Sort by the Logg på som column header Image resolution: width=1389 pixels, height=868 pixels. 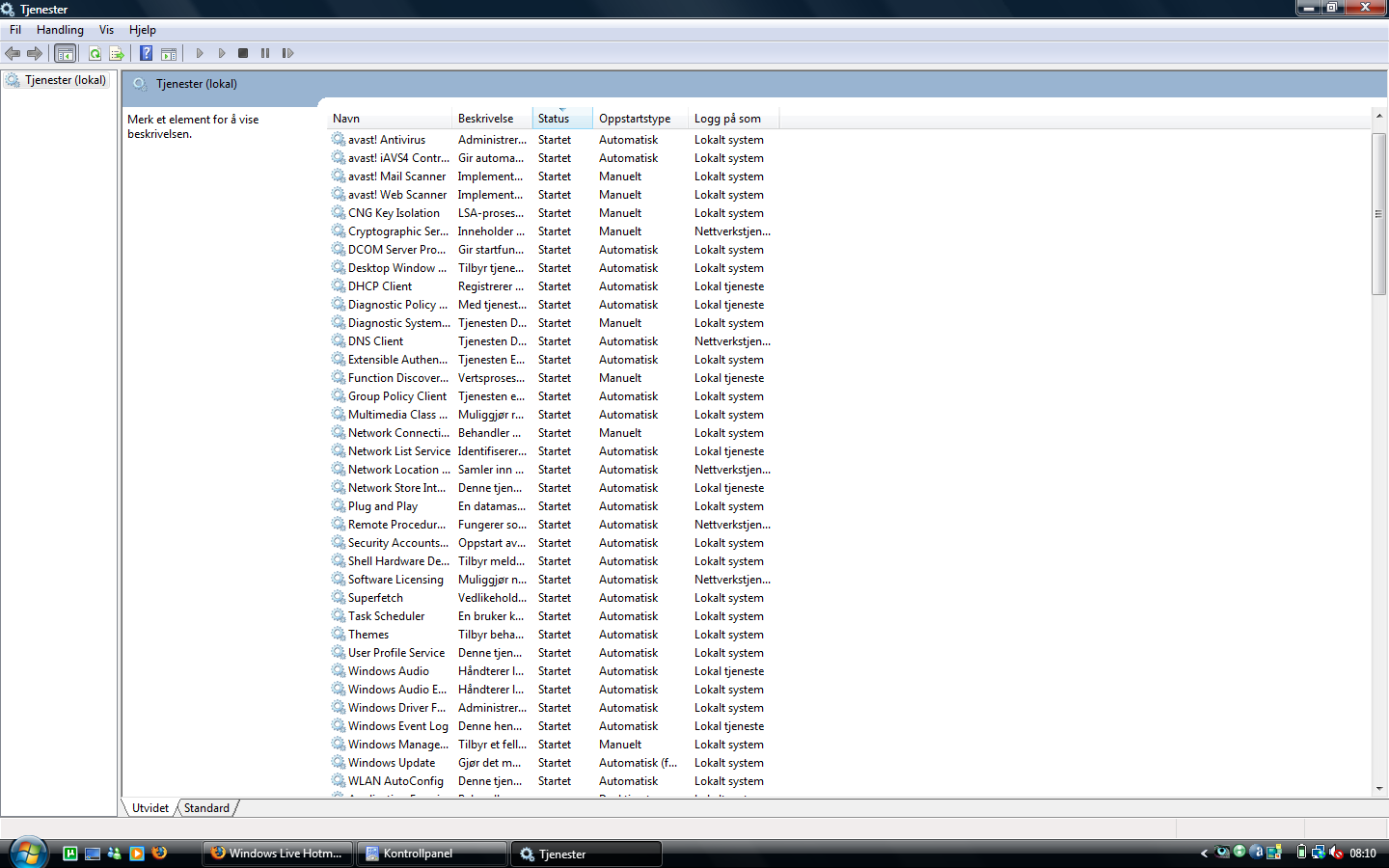click(x=733, y=119)
